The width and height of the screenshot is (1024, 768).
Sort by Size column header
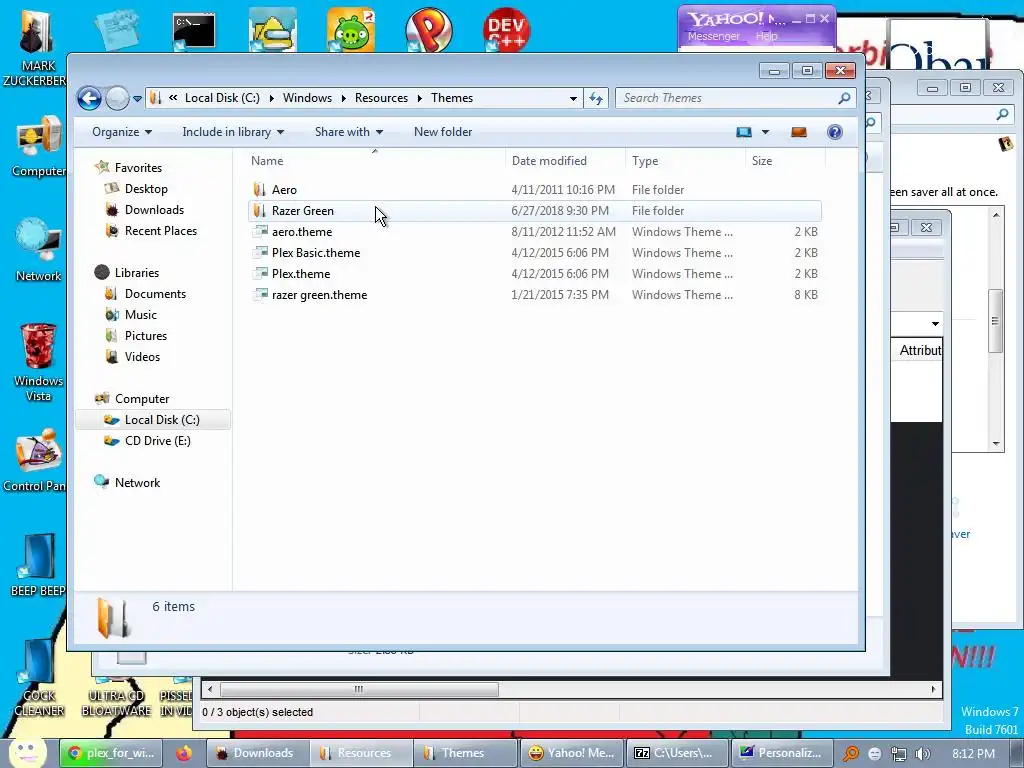tap(785, 161)
